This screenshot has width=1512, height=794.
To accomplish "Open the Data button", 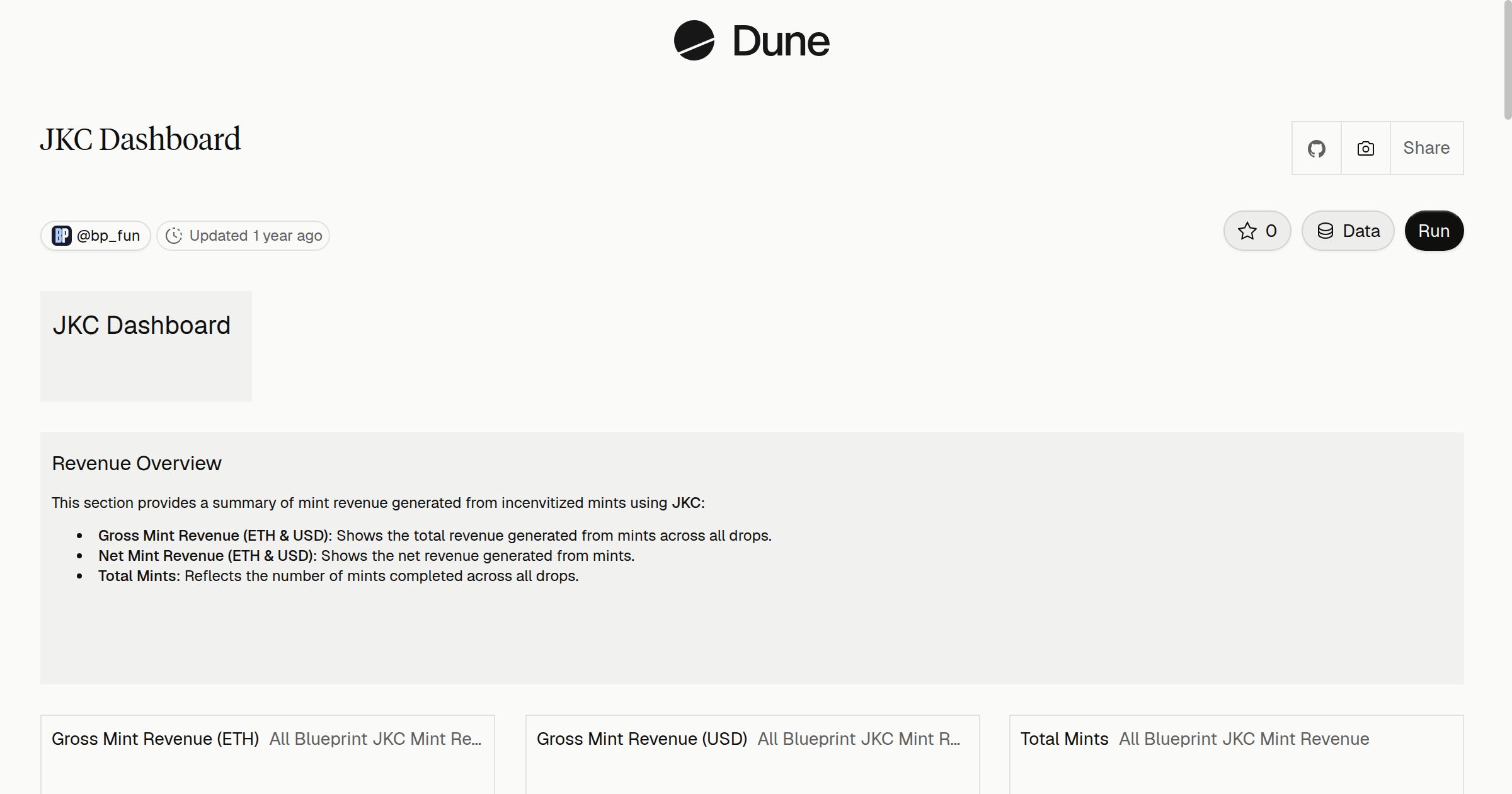I will click(x=1348, y=231).
